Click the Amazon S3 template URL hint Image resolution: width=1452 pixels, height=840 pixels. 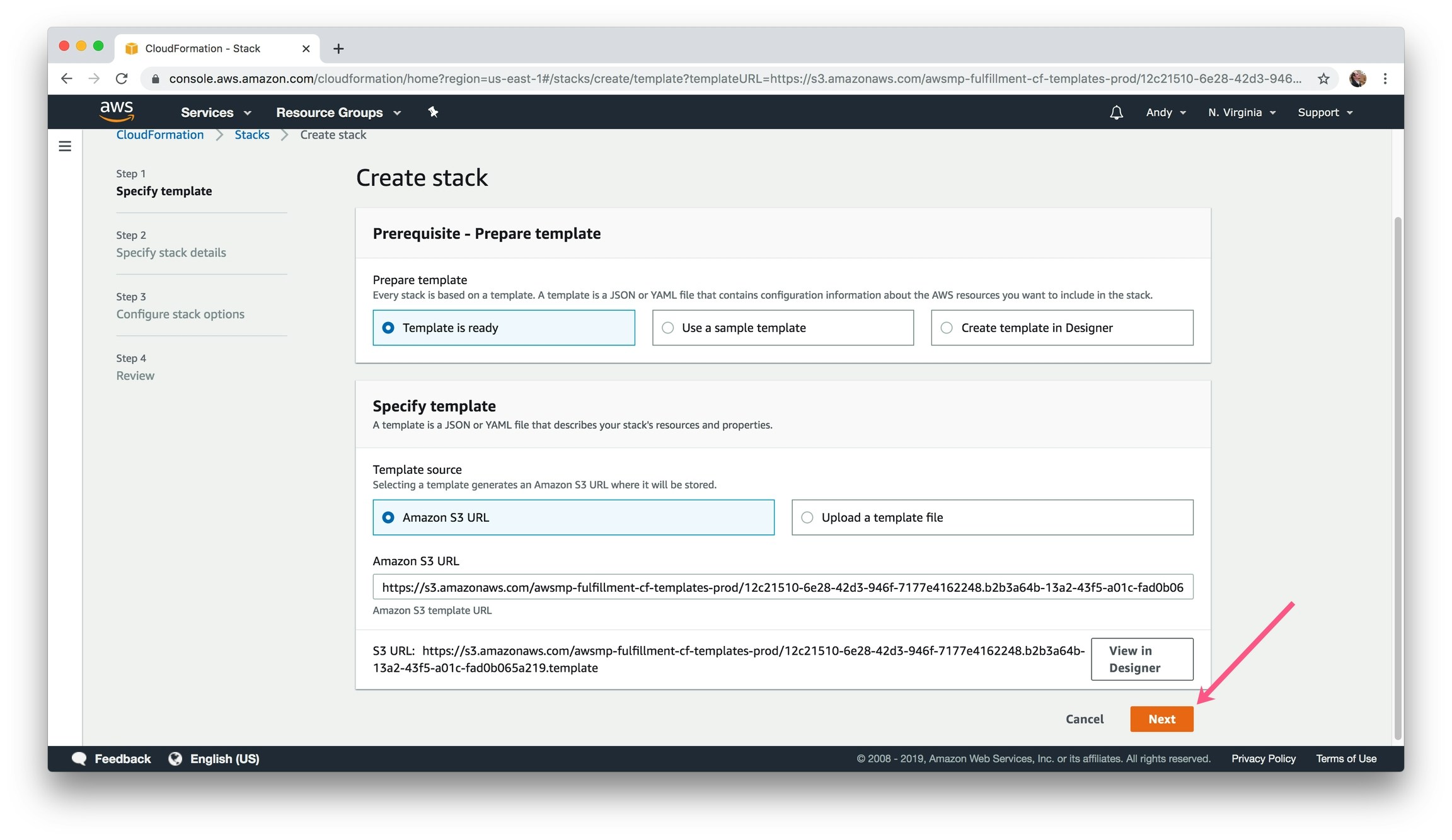tap(432, 611)
